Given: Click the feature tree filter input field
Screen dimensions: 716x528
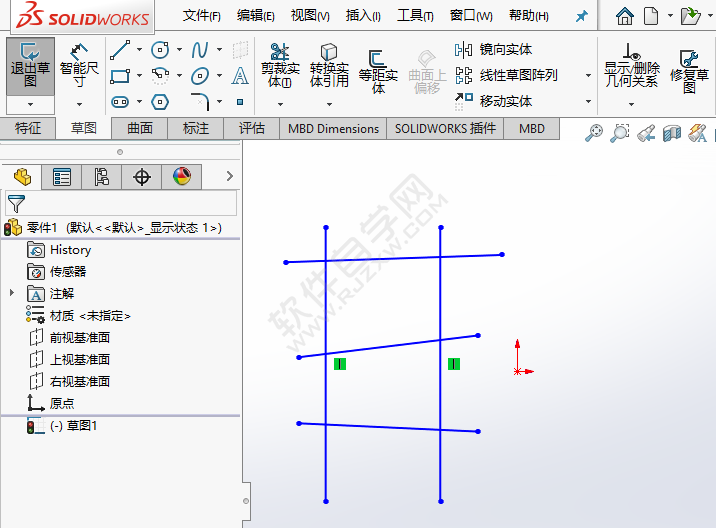Looking at the screenshot, I should [x=121, y=203].
